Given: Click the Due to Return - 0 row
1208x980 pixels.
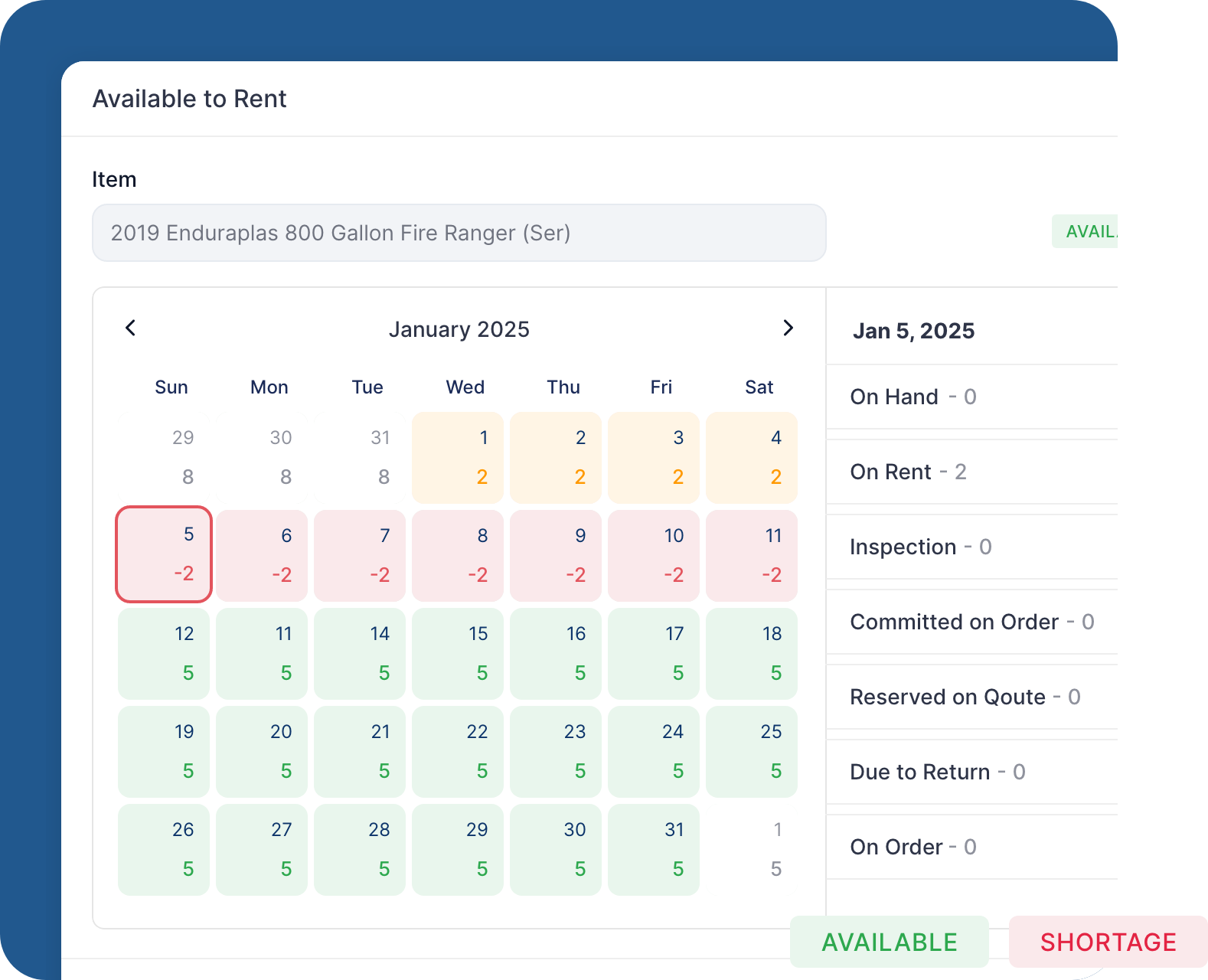Looking at the screenshot, I should pos(972,772).
